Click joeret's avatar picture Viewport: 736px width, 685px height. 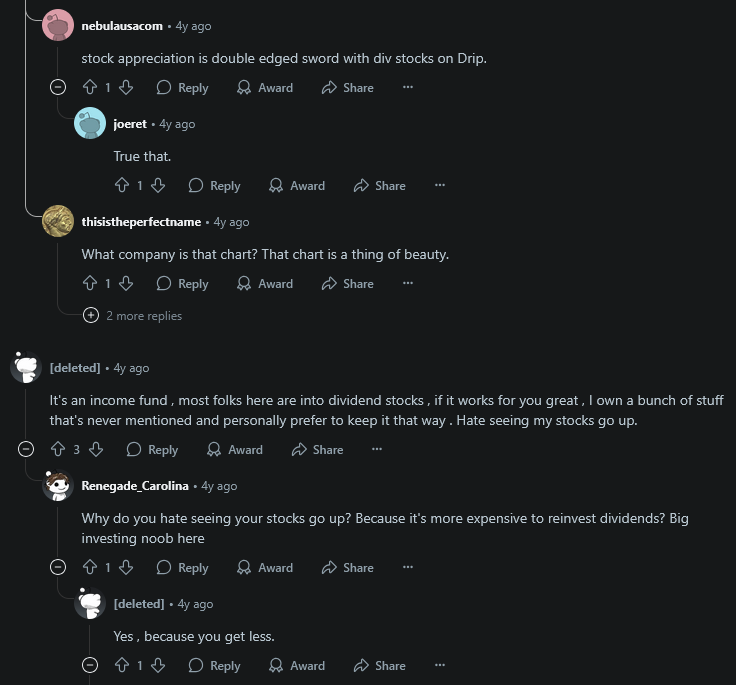(x=90, y=123)
